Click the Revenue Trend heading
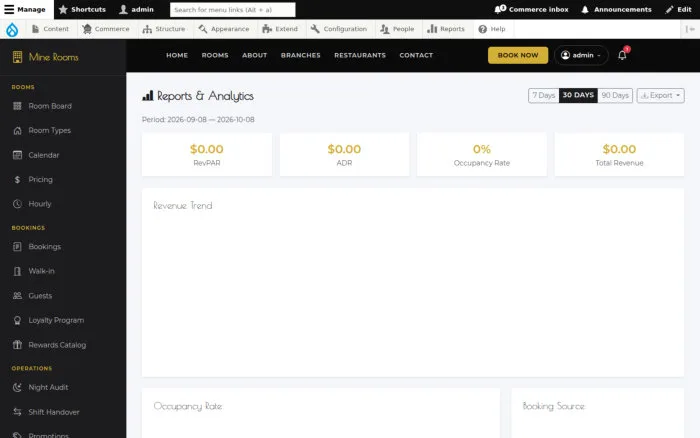 pos(183,206)
